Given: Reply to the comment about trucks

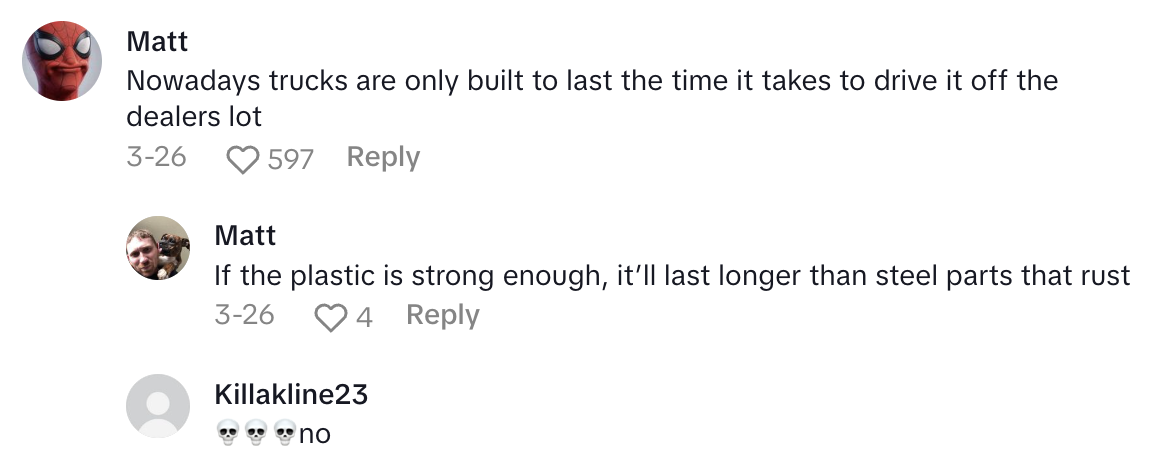Looking at the screenshot, I should point(383,158).
